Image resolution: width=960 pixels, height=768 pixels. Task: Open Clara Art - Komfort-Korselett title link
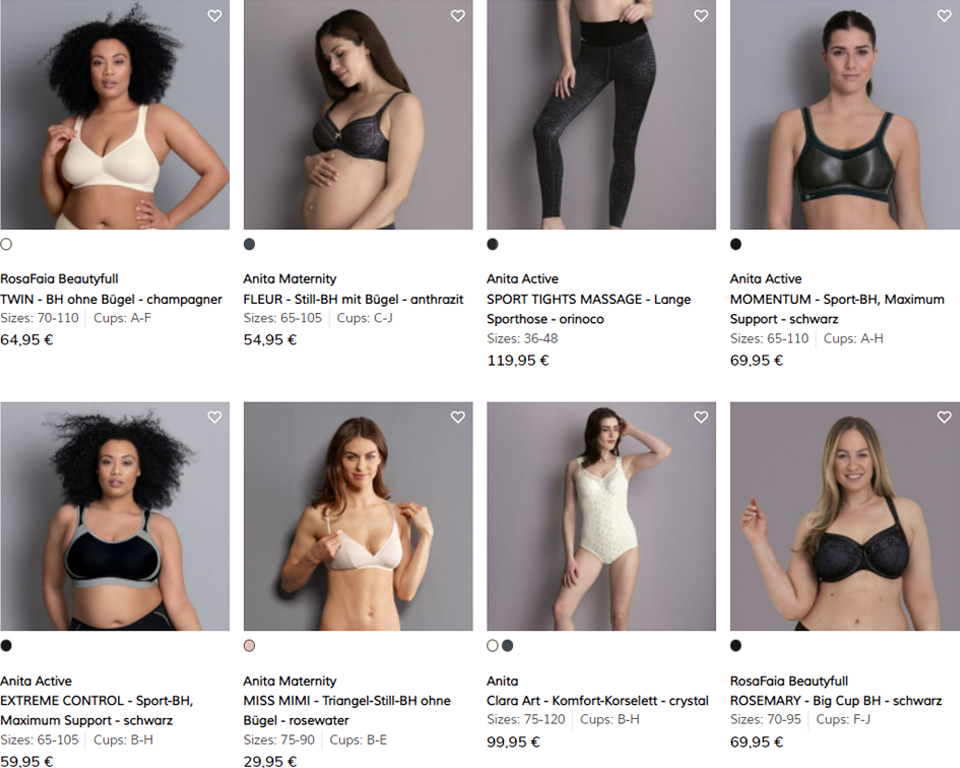598,701
